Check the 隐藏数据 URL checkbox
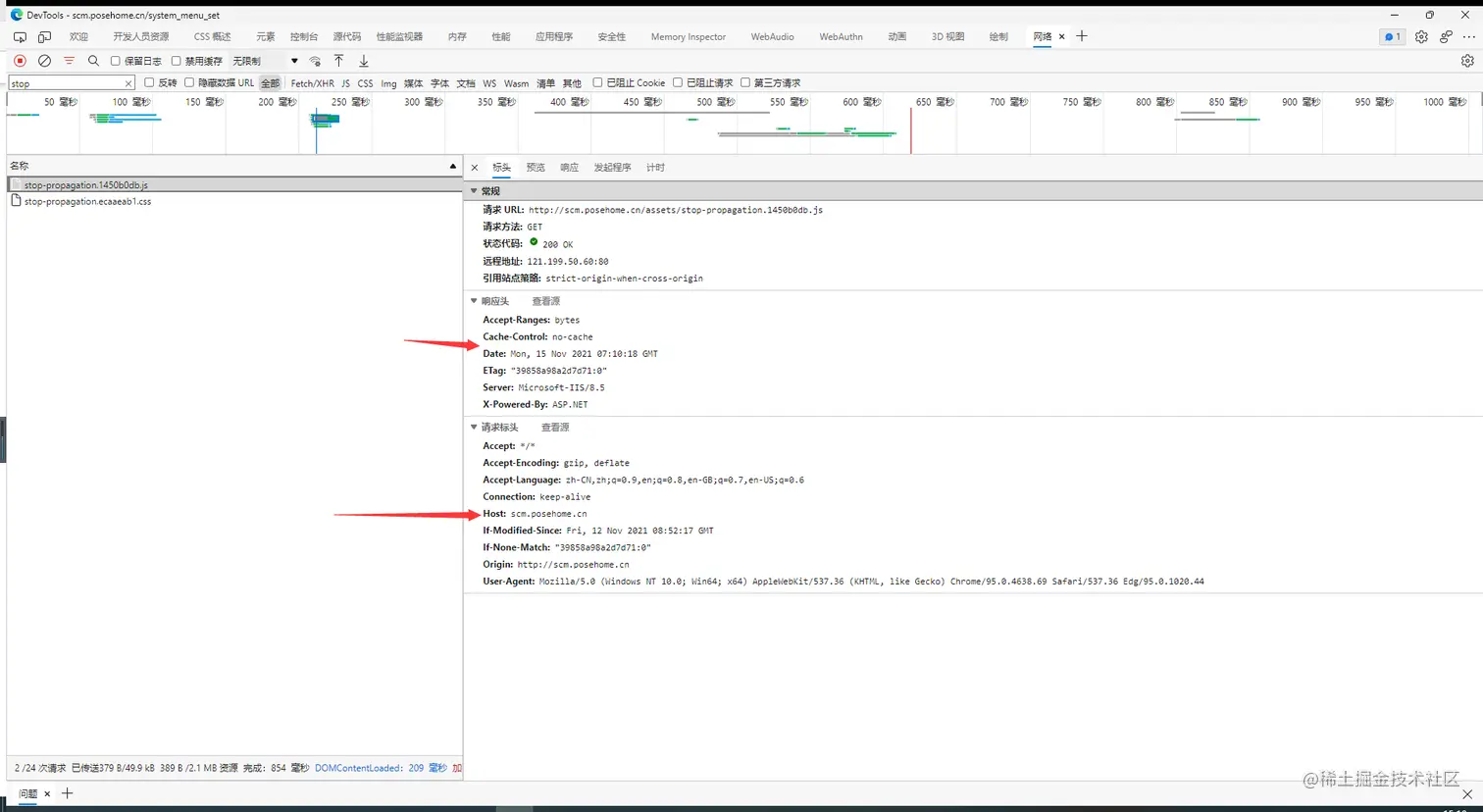The height and width of the screenshot is (812, 1483). click(189, 82)
